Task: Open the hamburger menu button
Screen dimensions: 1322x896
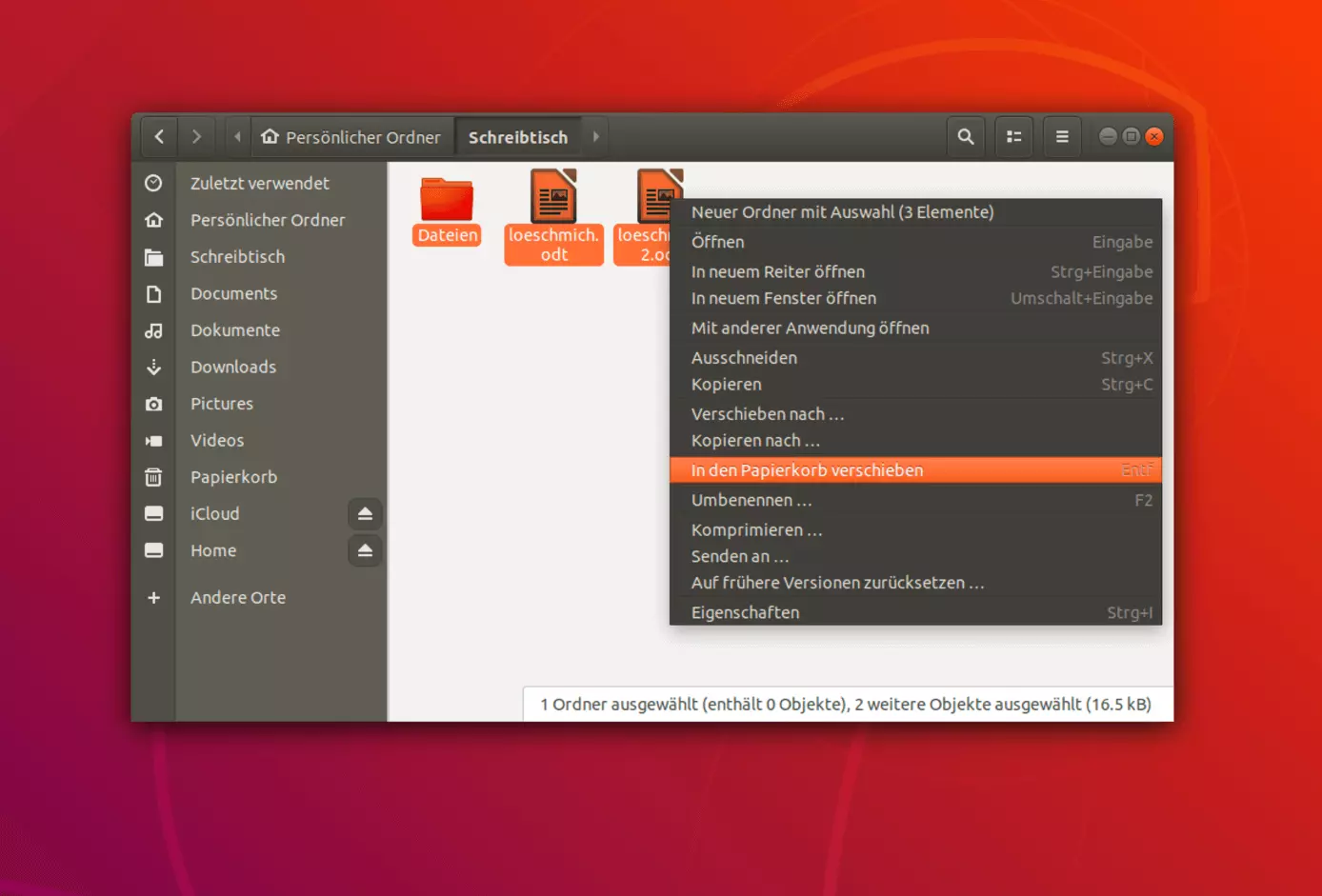Action: tap(1062, 137)
